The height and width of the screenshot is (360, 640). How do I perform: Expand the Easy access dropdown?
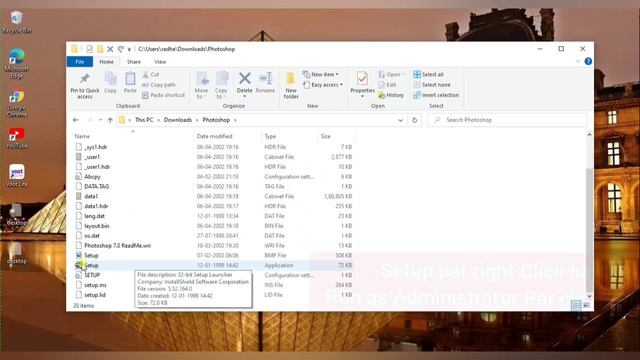pos(323,85)
